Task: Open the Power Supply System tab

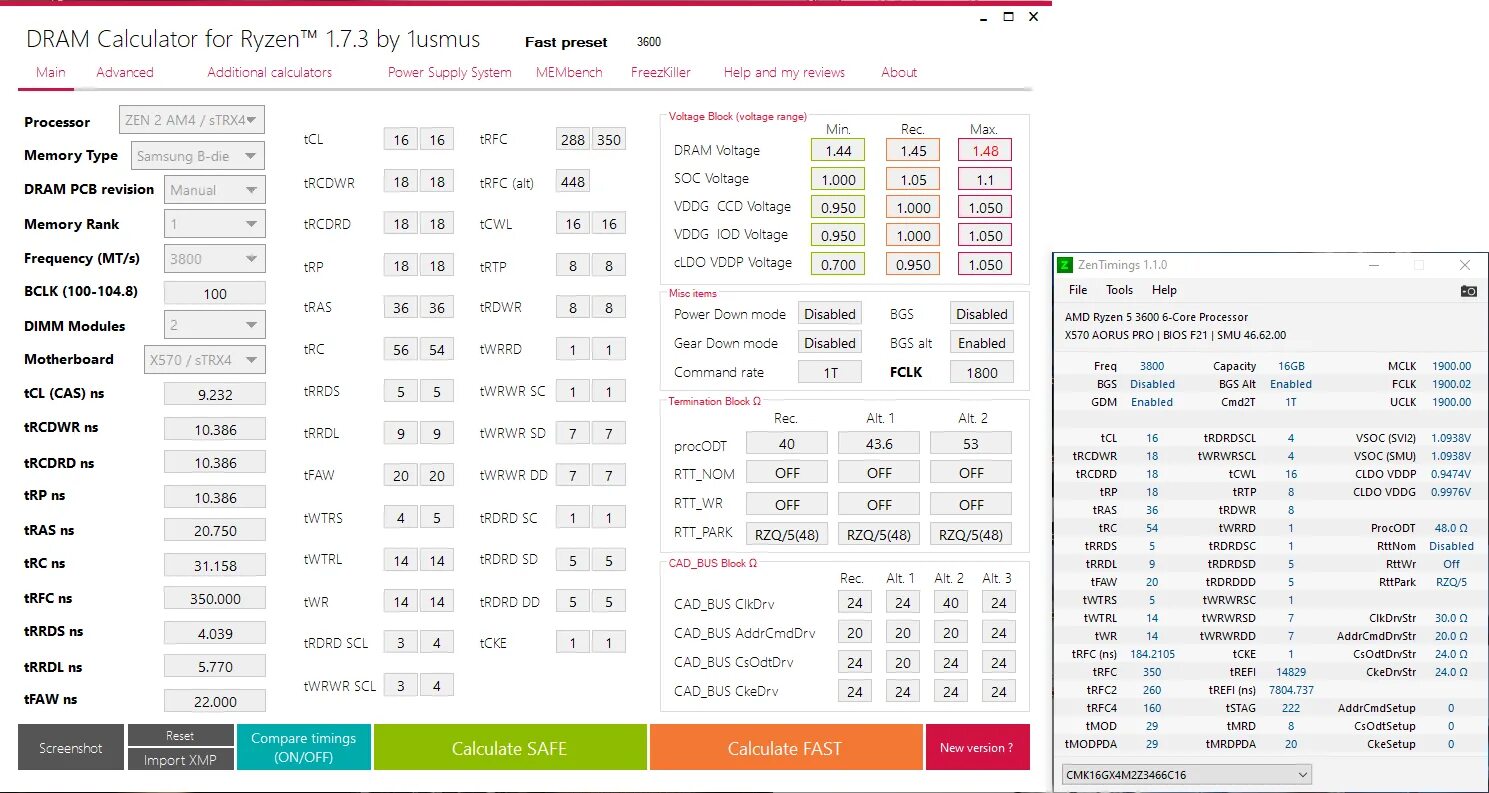Action: pyautogui.click(x=450, y=72)
